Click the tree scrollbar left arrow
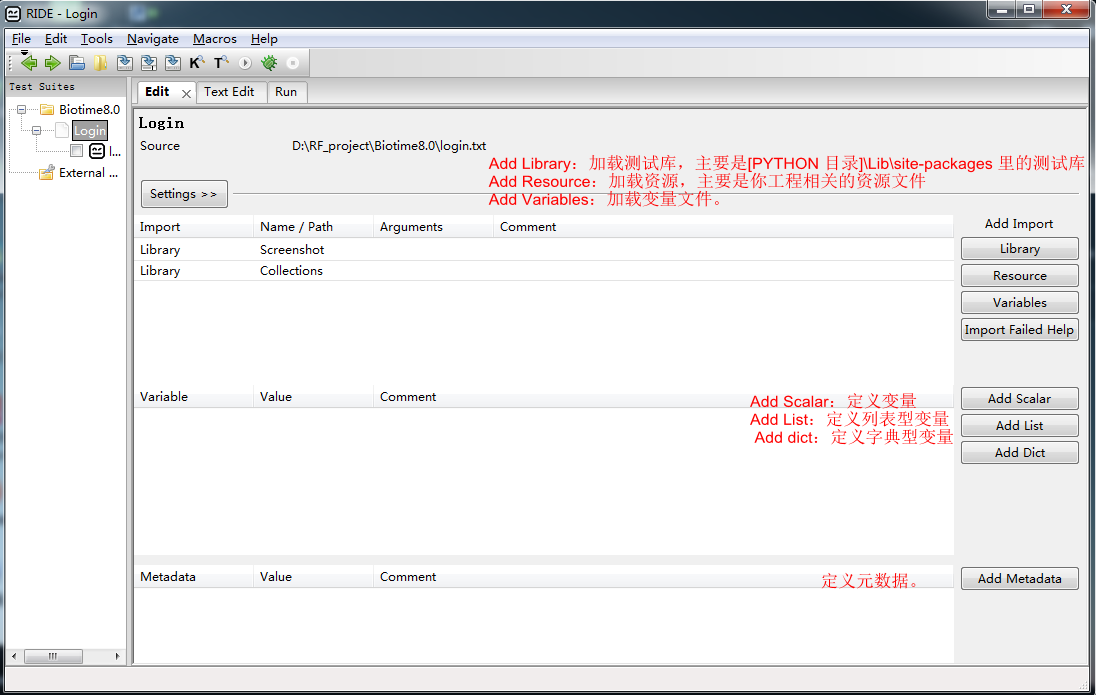 pyautogui.click(x=14, y=657)
